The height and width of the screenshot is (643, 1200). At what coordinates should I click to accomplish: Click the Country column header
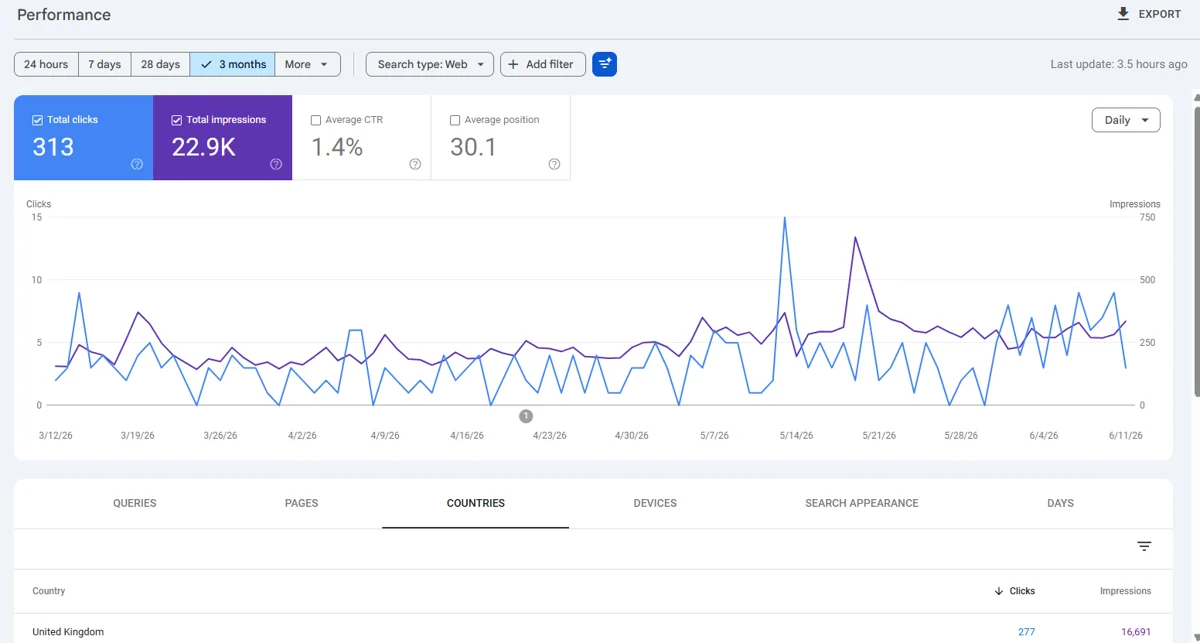[49, 591]
